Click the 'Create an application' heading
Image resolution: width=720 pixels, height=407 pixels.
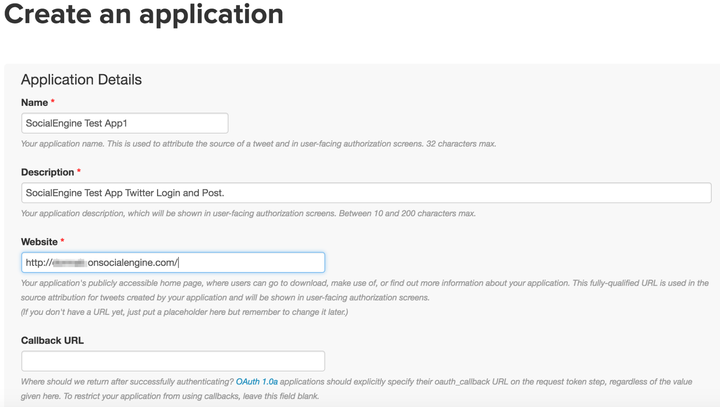[144, 14]
